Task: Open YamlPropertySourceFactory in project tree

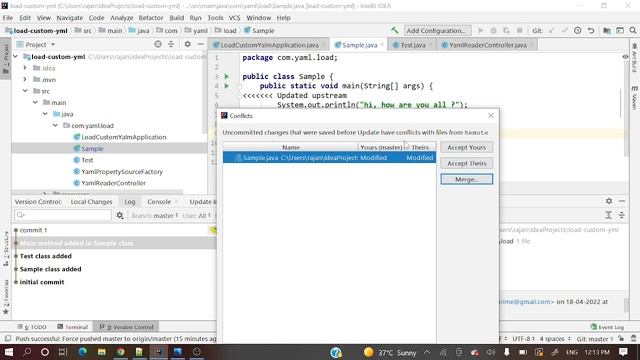Action: 122,171
